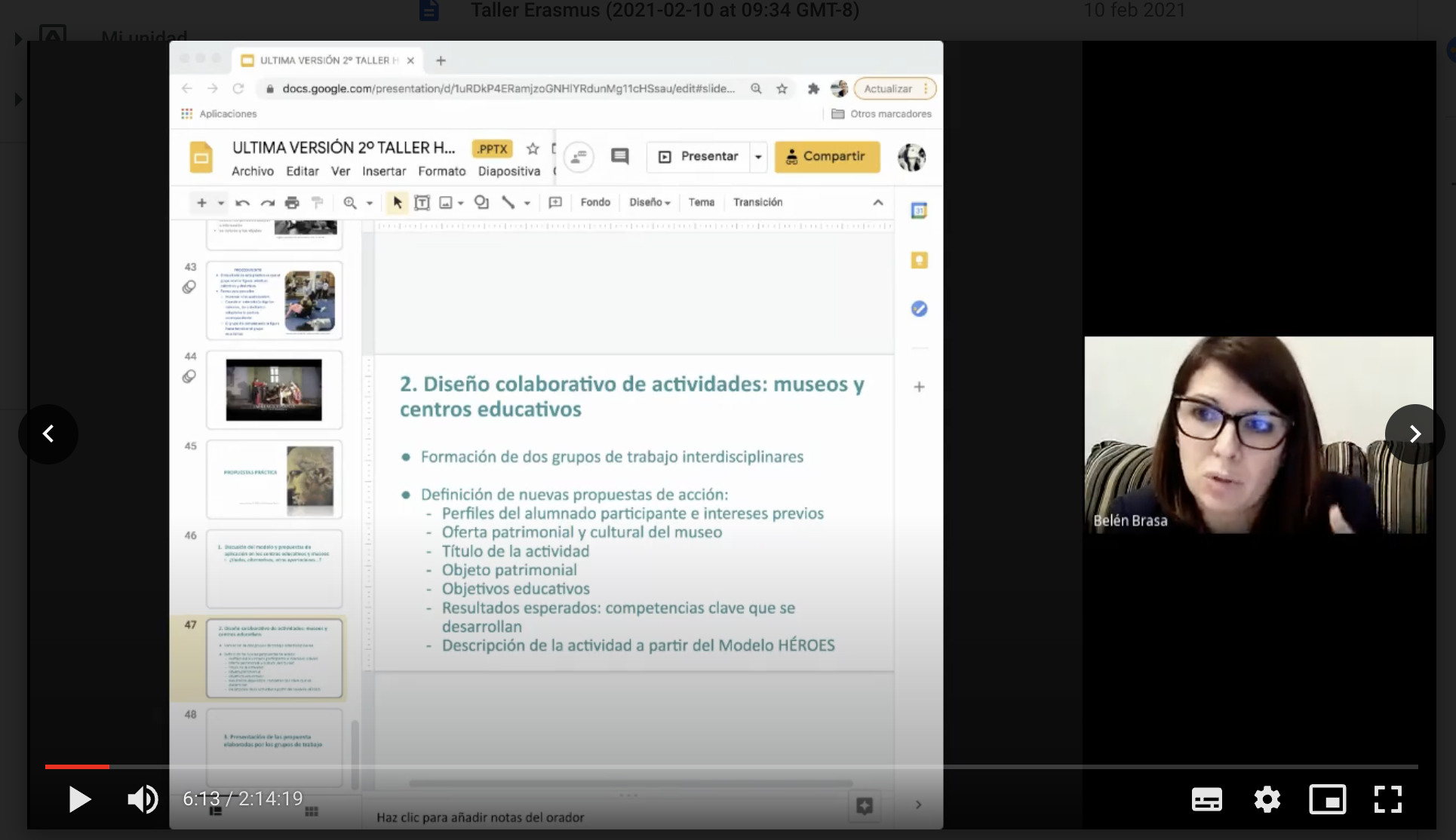Select slide 44 thumbnail
Screen dimensions: 1456x840
[x=274, y=390]
